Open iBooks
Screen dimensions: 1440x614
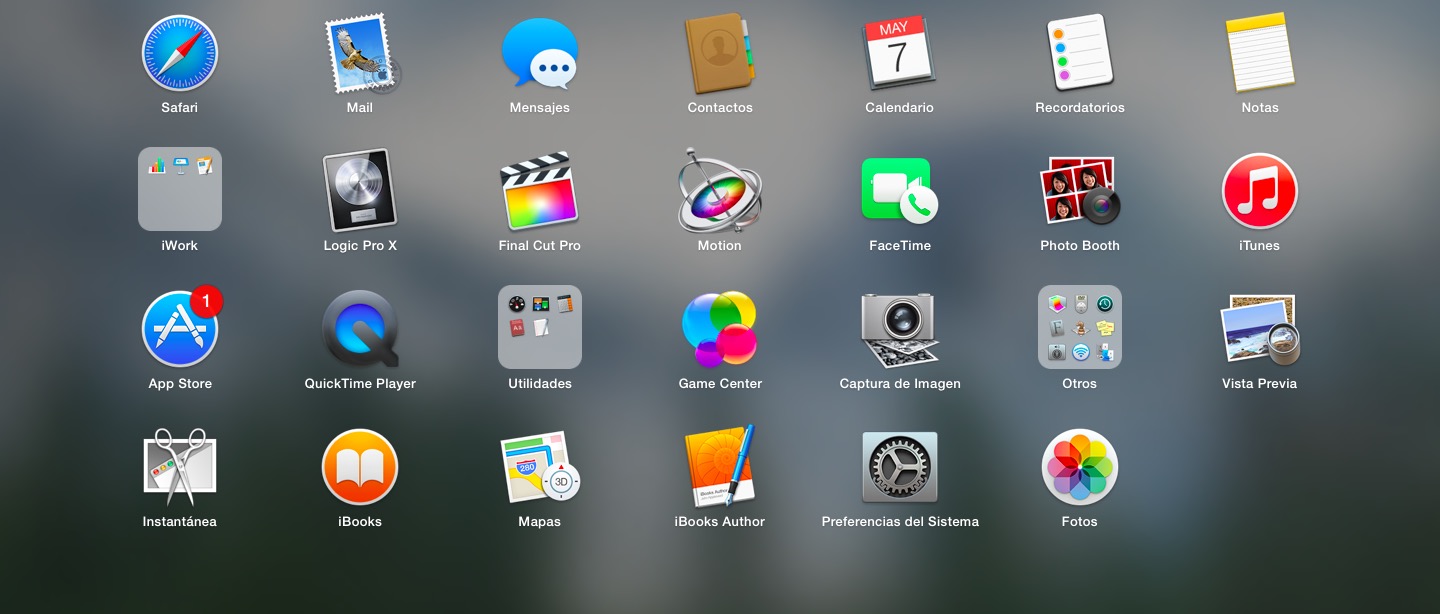coord(360,467)
